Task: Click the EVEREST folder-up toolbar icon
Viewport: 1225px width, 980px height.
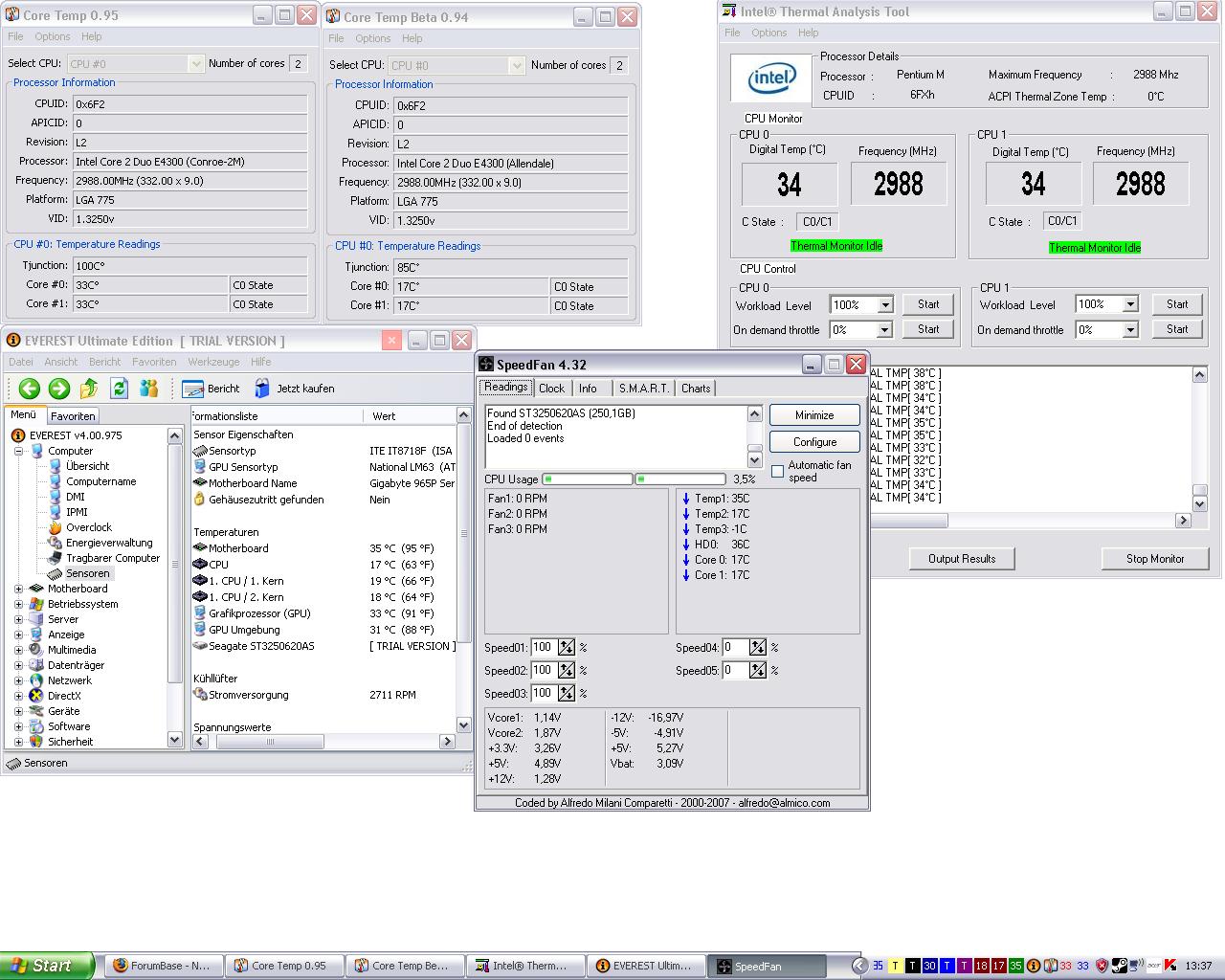Action: click(89, 388)
